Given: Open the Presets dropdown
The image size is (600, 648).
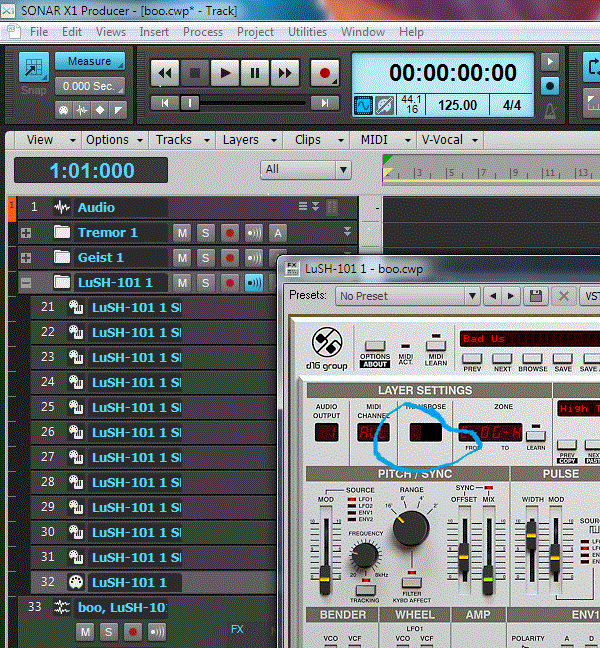Looking at the screenshot, I should pyautogui.click(x=407, y=296).
